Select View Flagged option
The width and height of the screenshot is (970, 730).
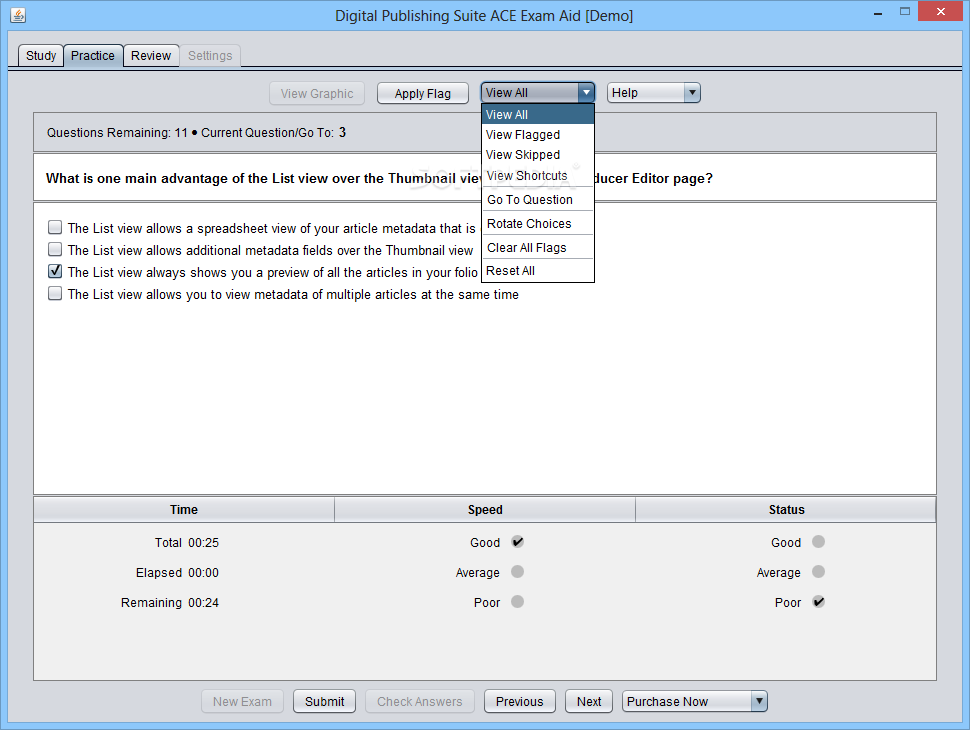click(538, 135)
